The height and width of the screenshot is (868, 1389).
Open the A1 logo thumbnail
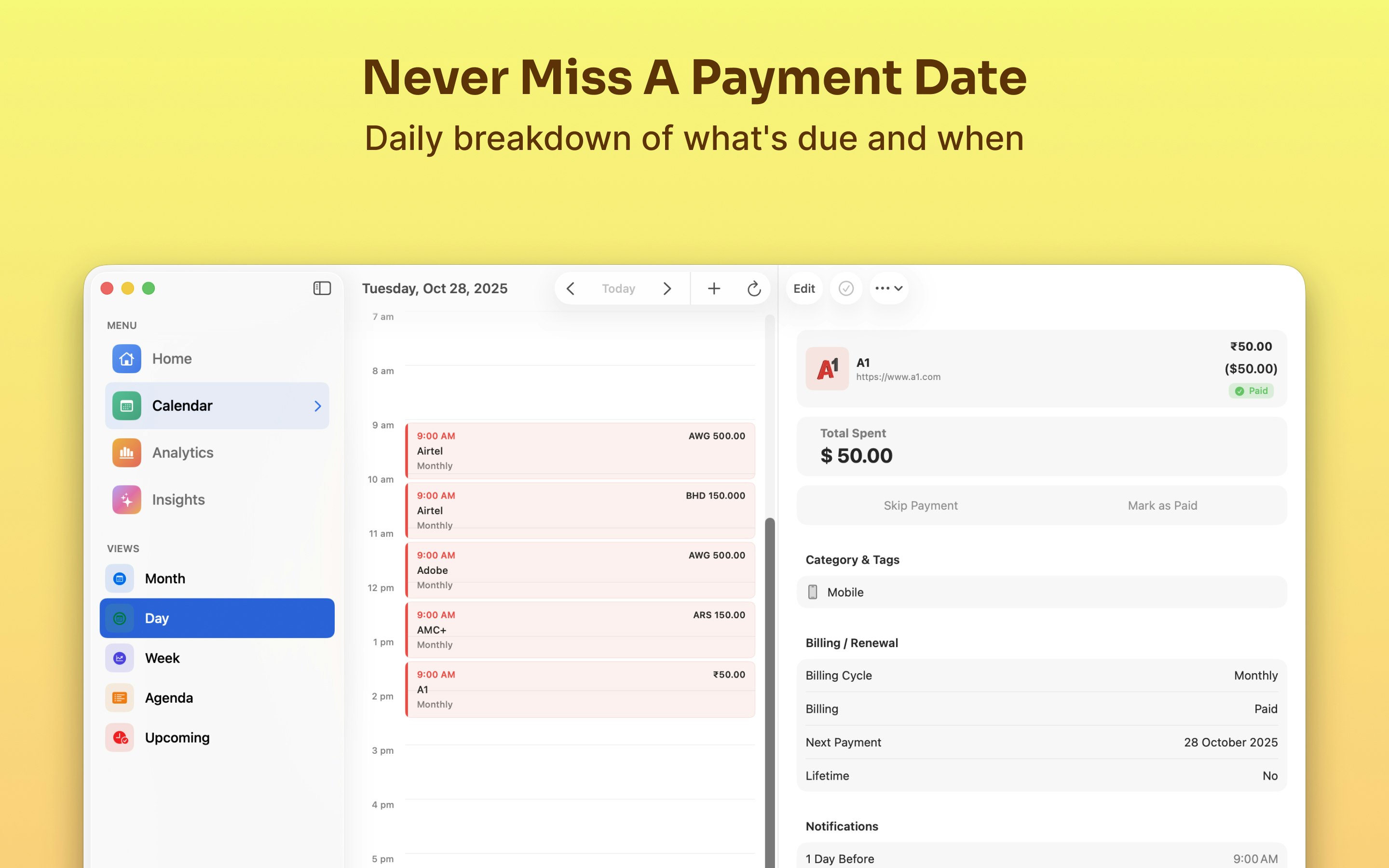[x=827, y=368]
